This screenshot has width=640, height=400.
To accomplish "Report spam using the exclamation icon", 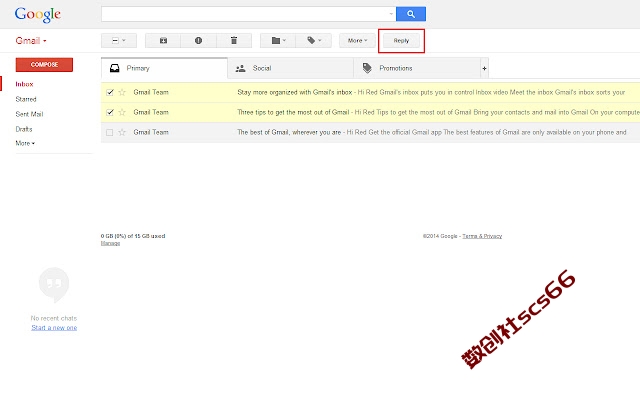I will point(198,40).
